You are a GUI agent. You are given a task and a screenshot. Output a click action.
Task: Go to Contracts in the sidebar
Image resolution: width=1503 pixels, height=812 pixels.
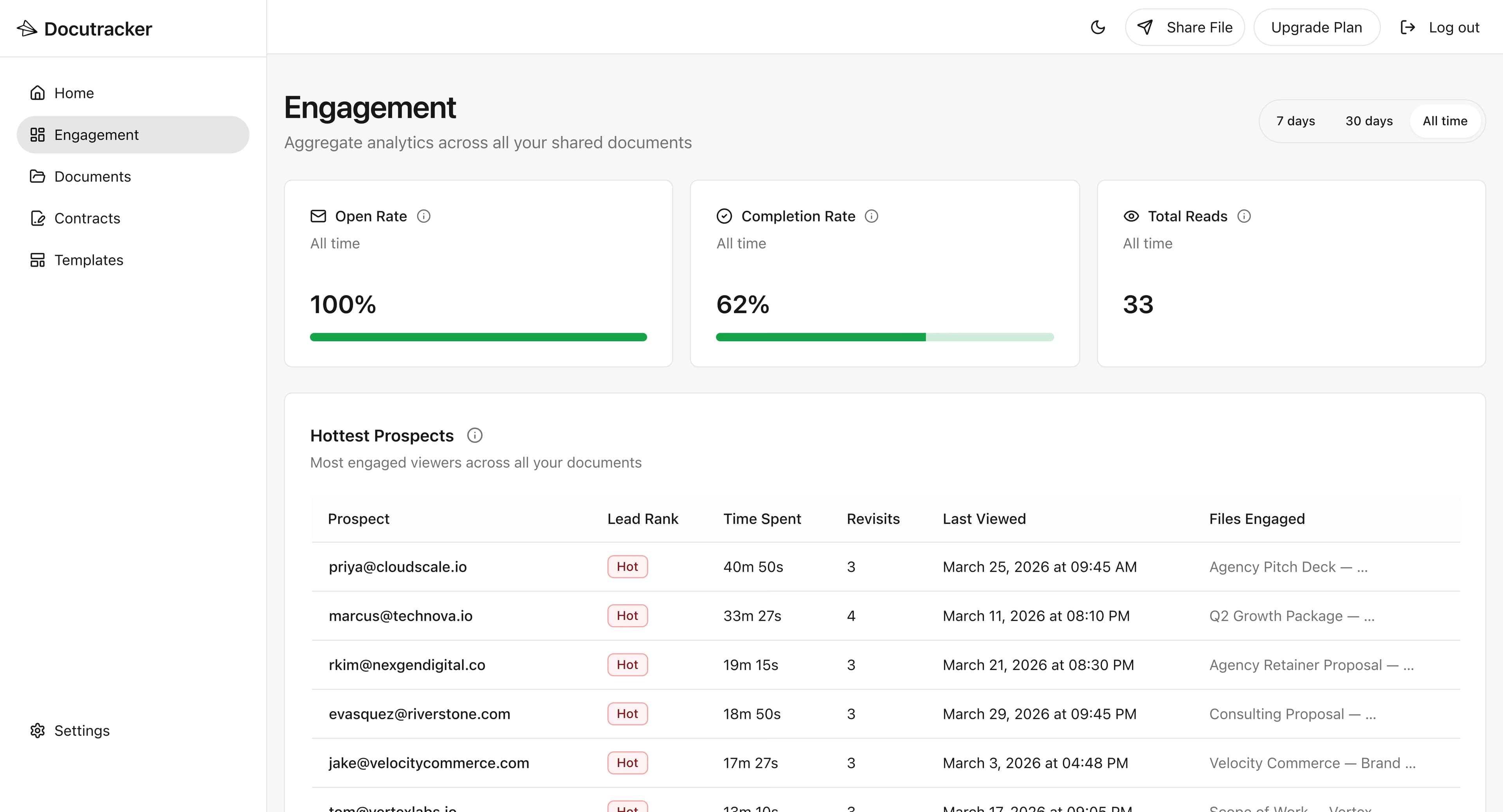click(x=87, y=218)
